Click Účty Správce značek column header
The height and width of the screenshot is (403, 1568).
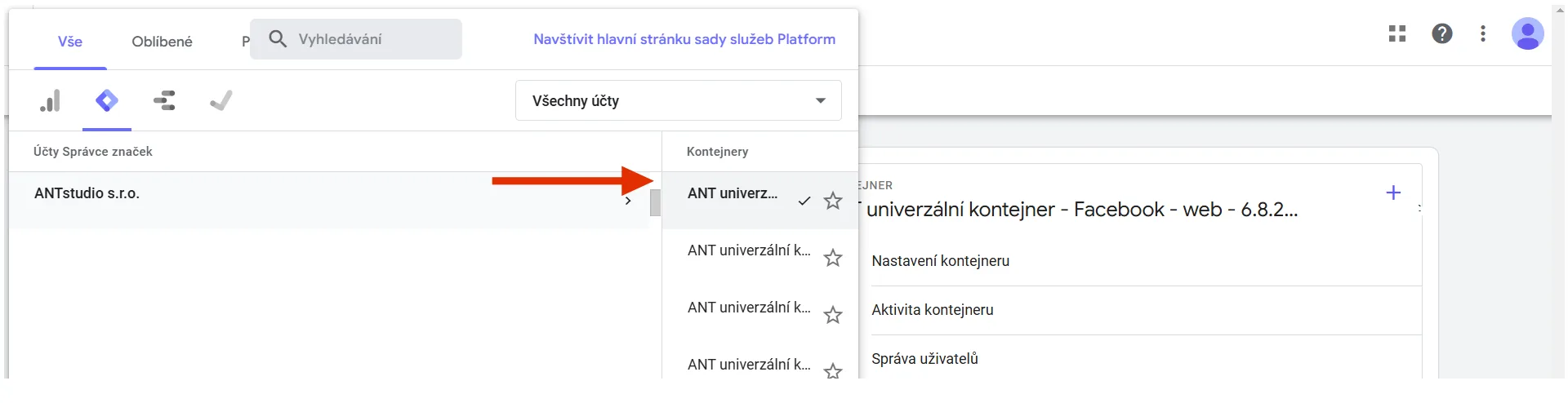pos(93,152)
